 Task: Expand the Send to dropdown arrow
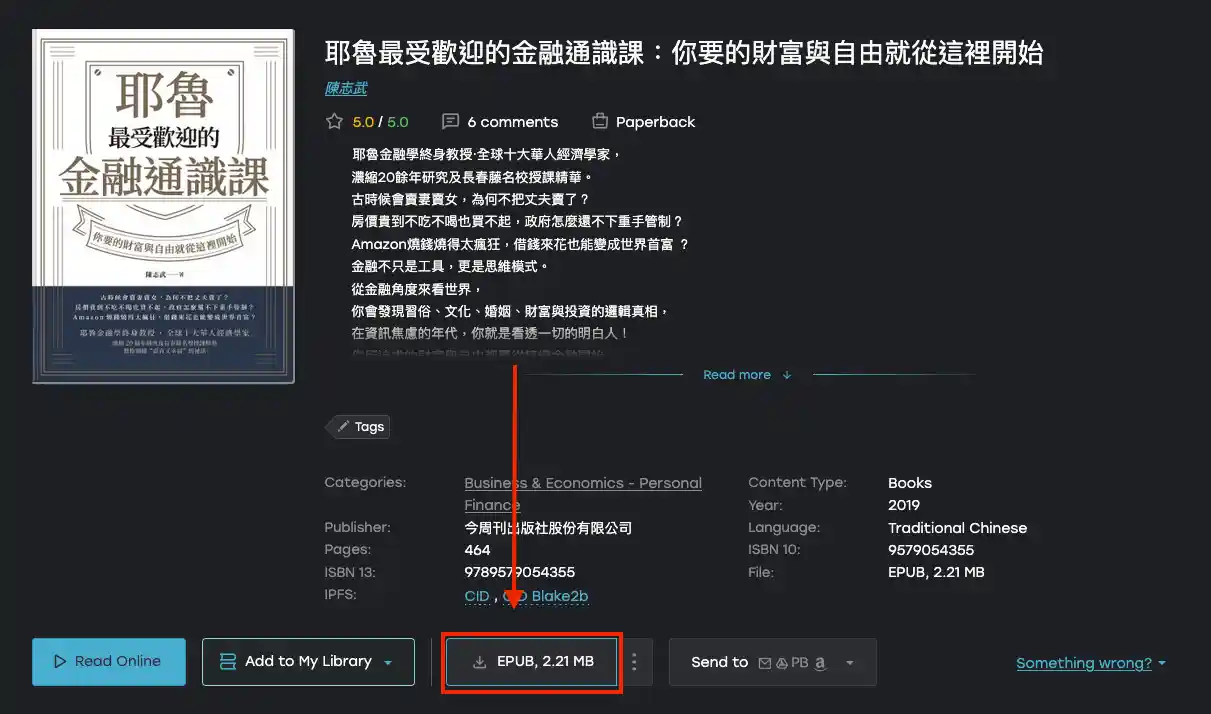851,662
